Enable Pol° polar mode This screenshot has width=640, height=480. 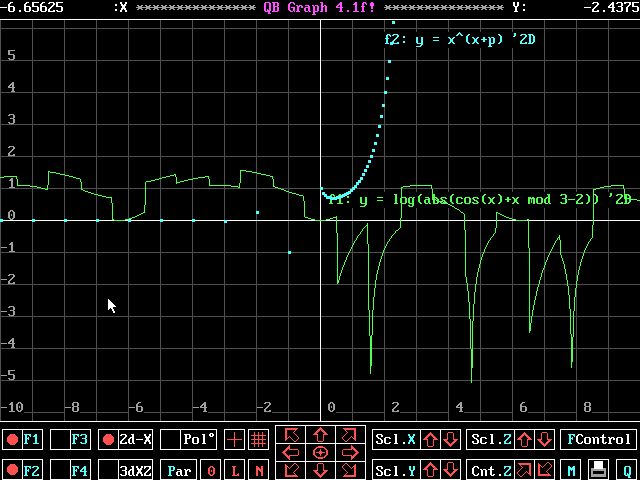190,439
